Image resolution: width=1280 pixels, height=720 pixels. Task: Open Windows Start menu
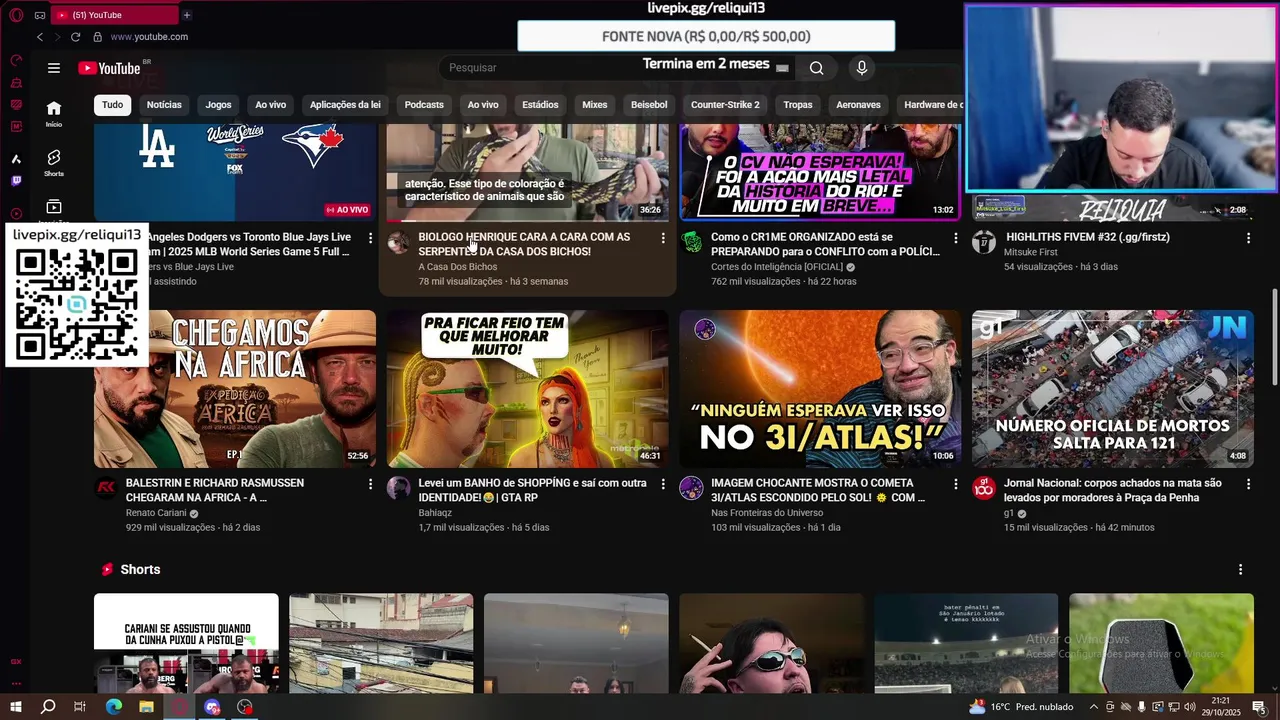pyautogui.click(x=16, y=707)
